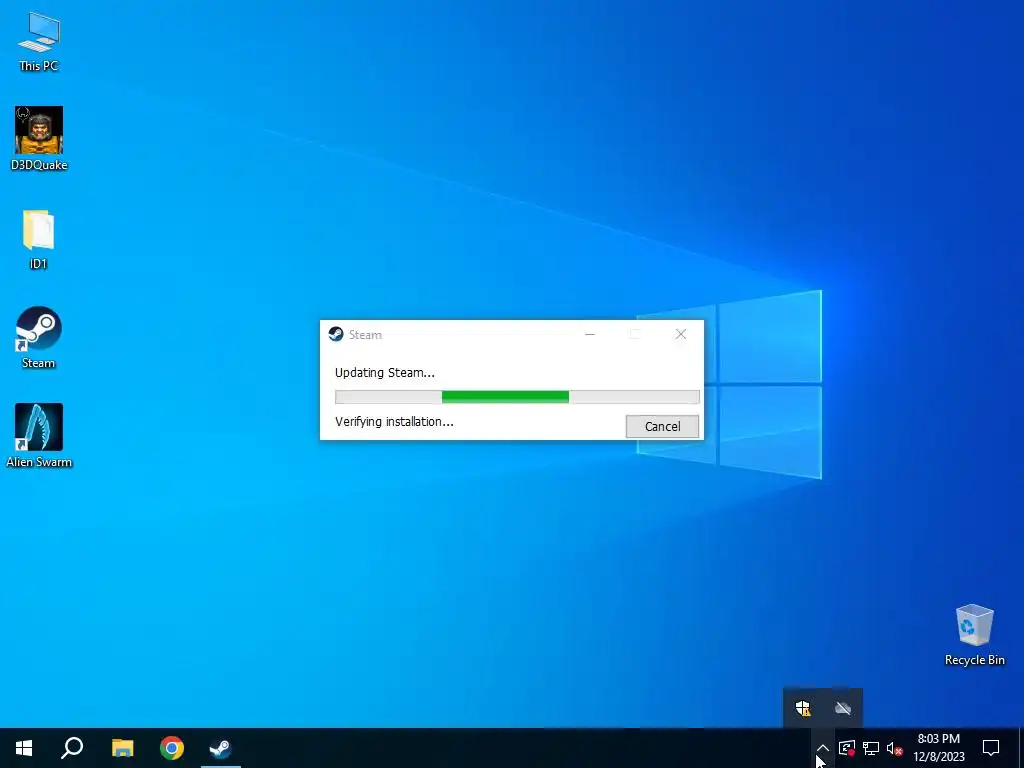This screenshot has width=1024, height=768.
Task: Open the Action Center notifications icon
Action: pos(991,748)
